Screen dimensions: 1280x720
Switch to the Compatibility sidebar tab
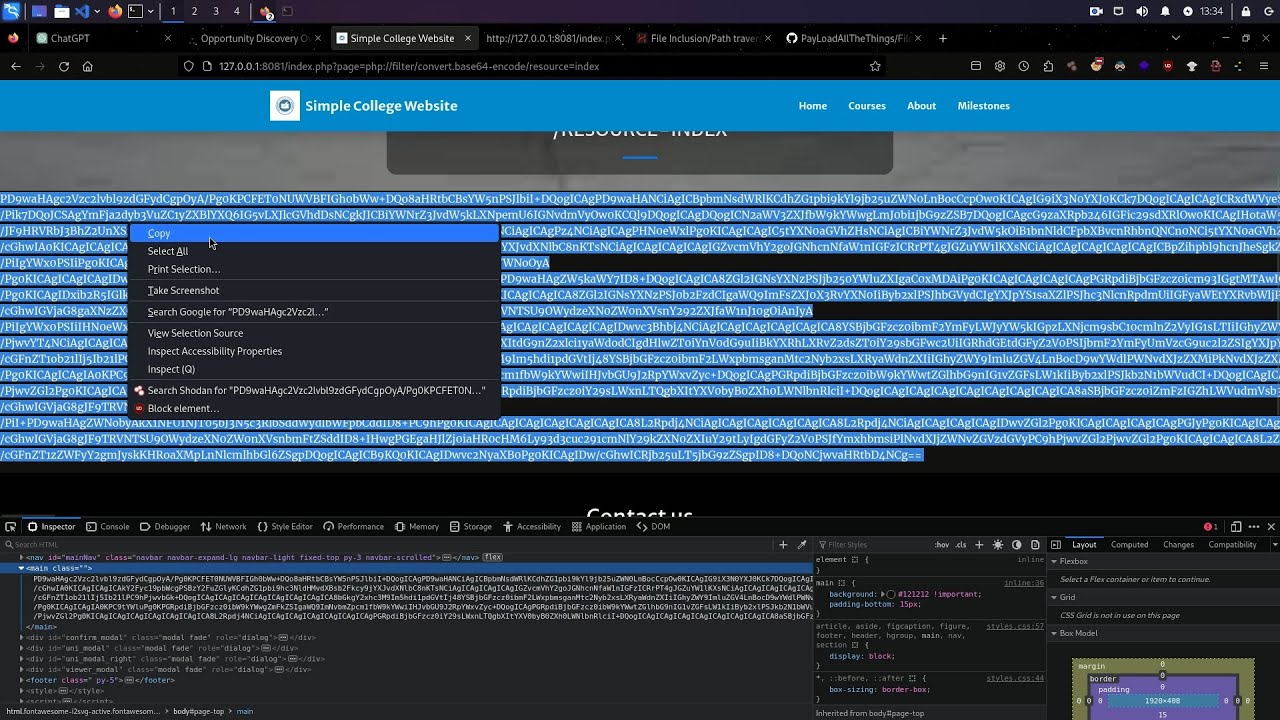coord(1232,545)
